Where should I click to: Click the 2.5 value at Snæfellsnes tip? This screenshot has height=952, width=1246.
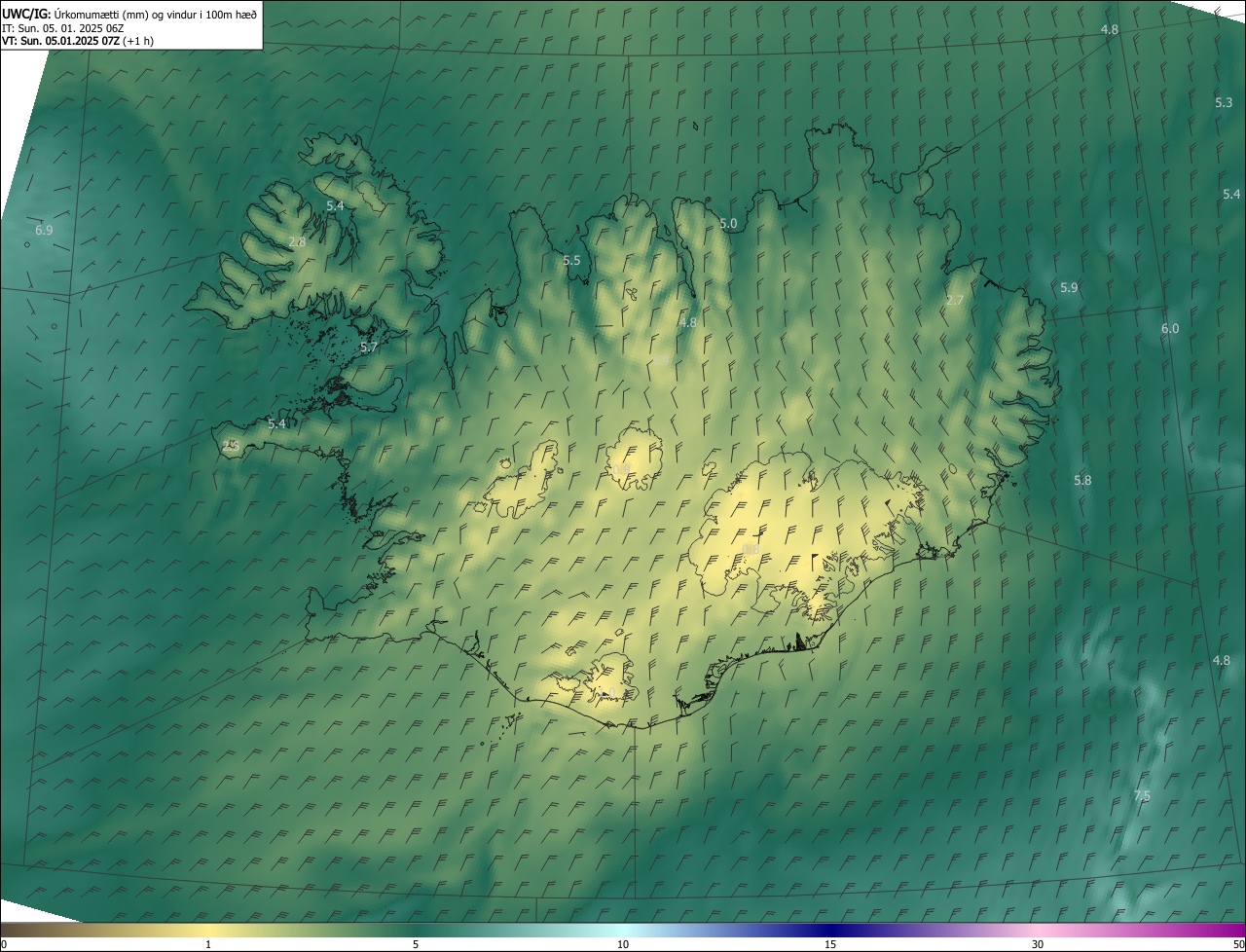(x=231, y=446)
